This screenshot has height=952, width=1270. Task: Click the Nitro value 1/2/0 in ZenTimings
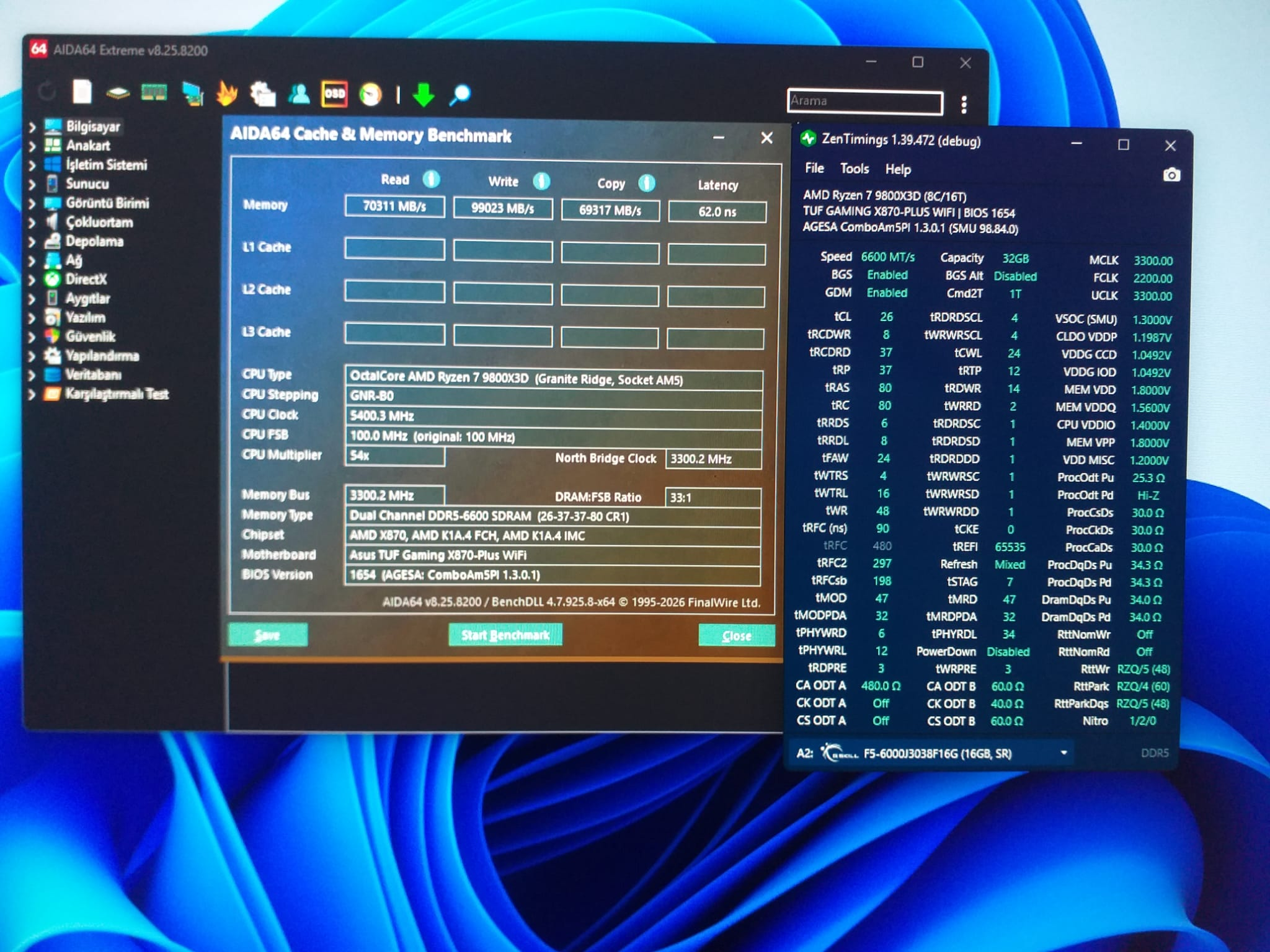tap(1143, 721)
